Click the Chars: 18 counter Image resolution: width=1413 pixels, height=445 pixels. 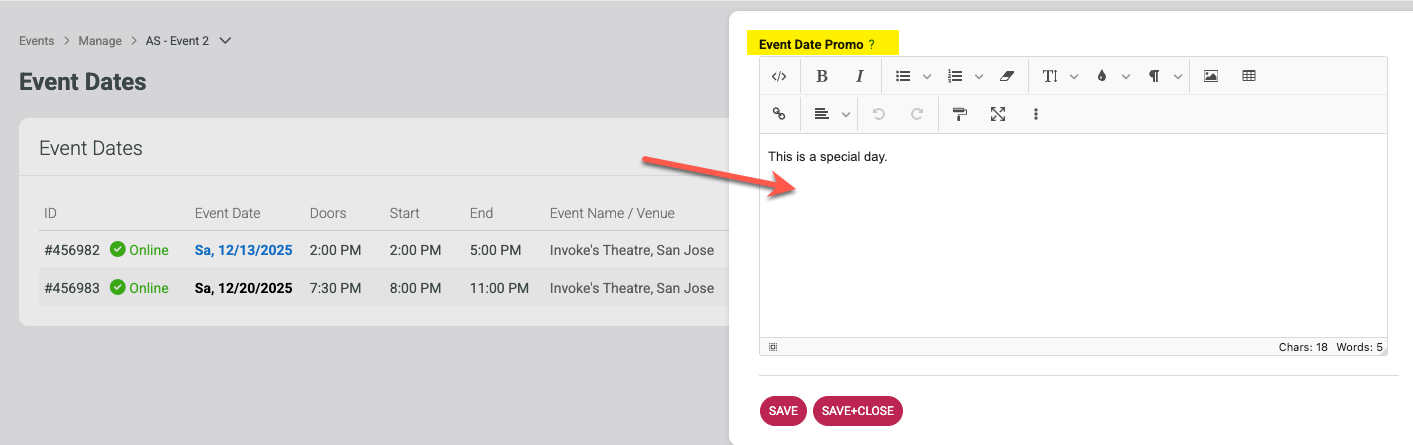click(x=1303, y=347)
